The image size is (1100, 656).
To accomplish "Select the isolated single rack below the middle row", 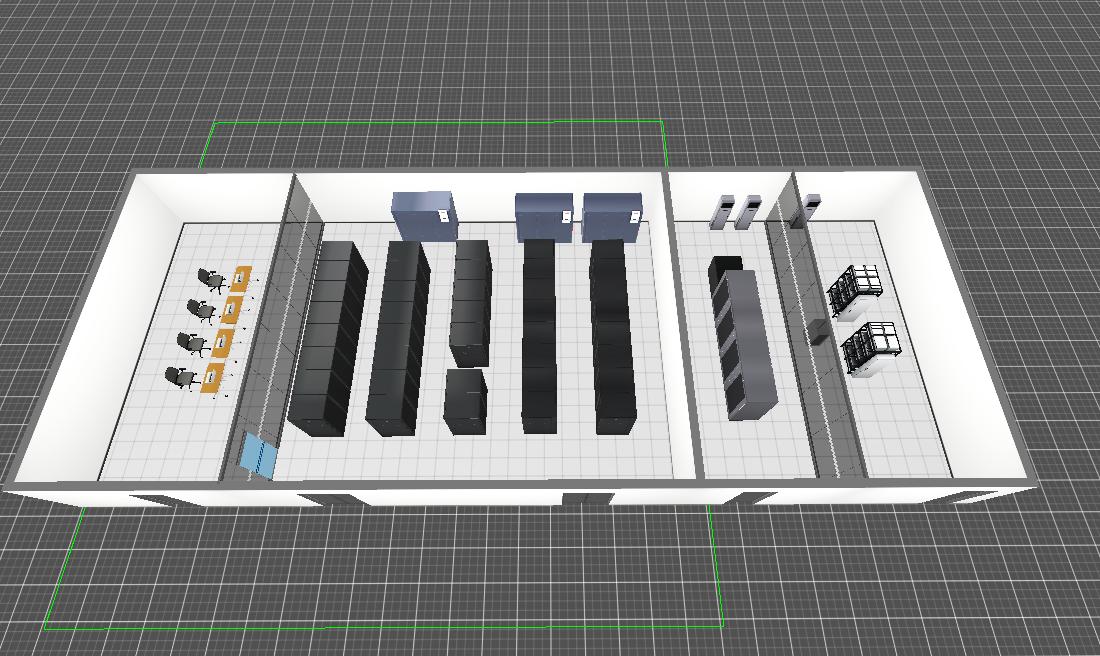I will pyautogui.click(x=465, y=400).
